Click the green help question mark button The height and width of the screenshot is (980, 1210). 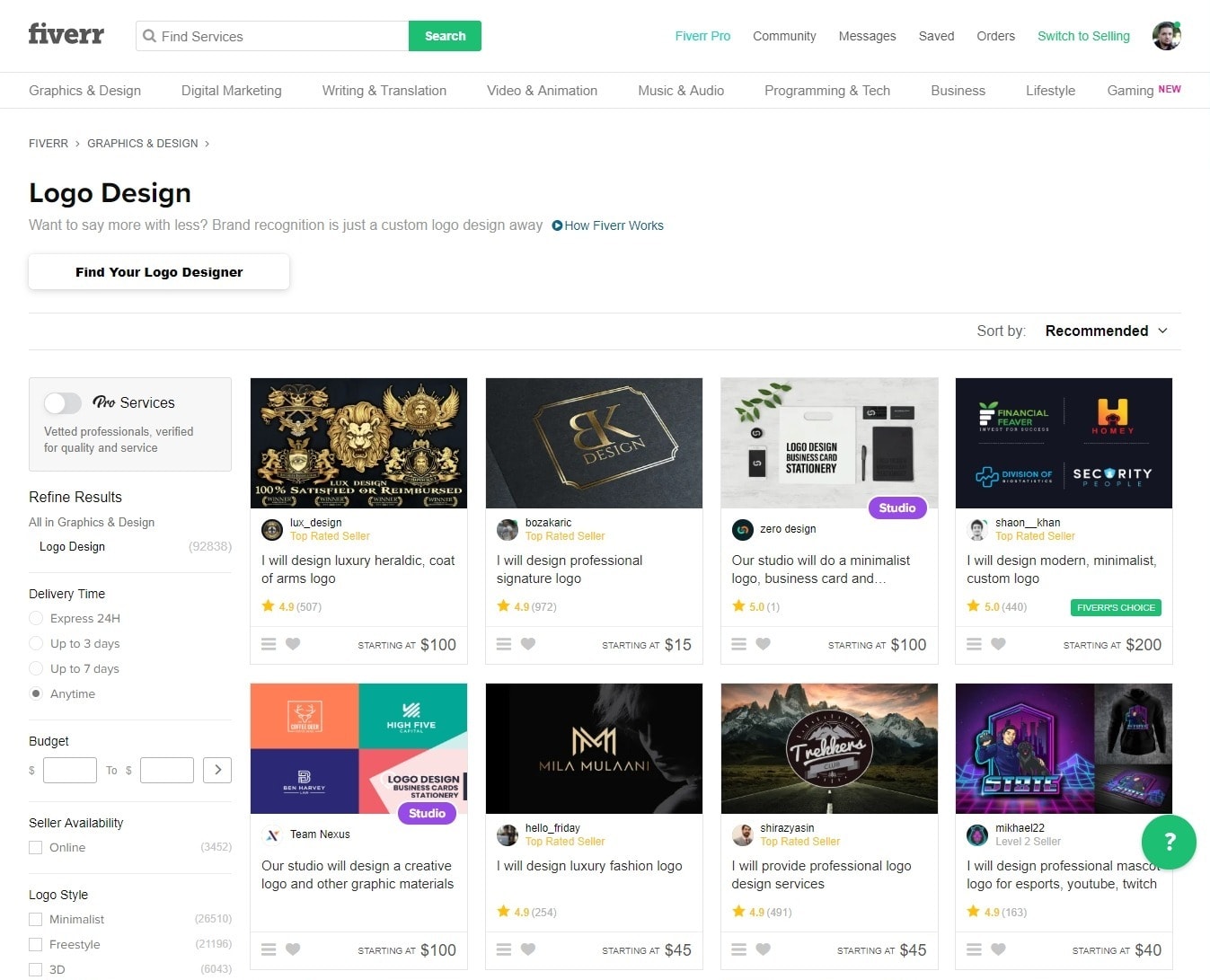coord(1169,842)
